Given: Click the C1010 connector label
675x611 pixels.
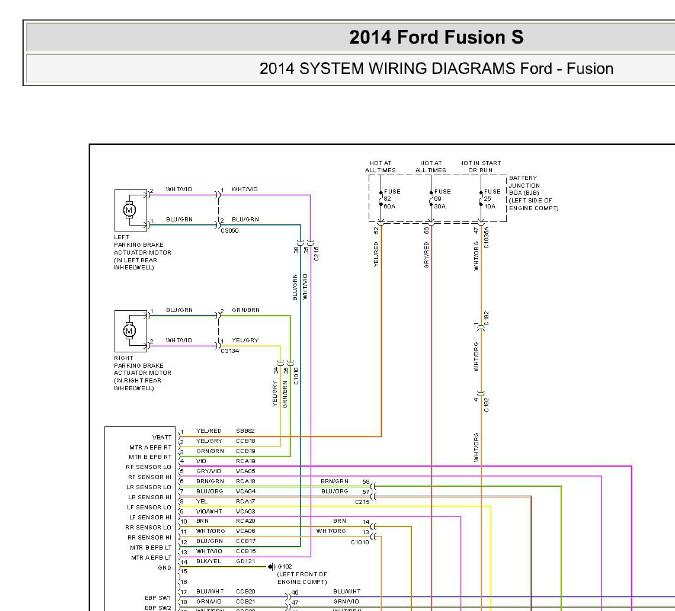Looking at the screenshot, I should 360,543.
